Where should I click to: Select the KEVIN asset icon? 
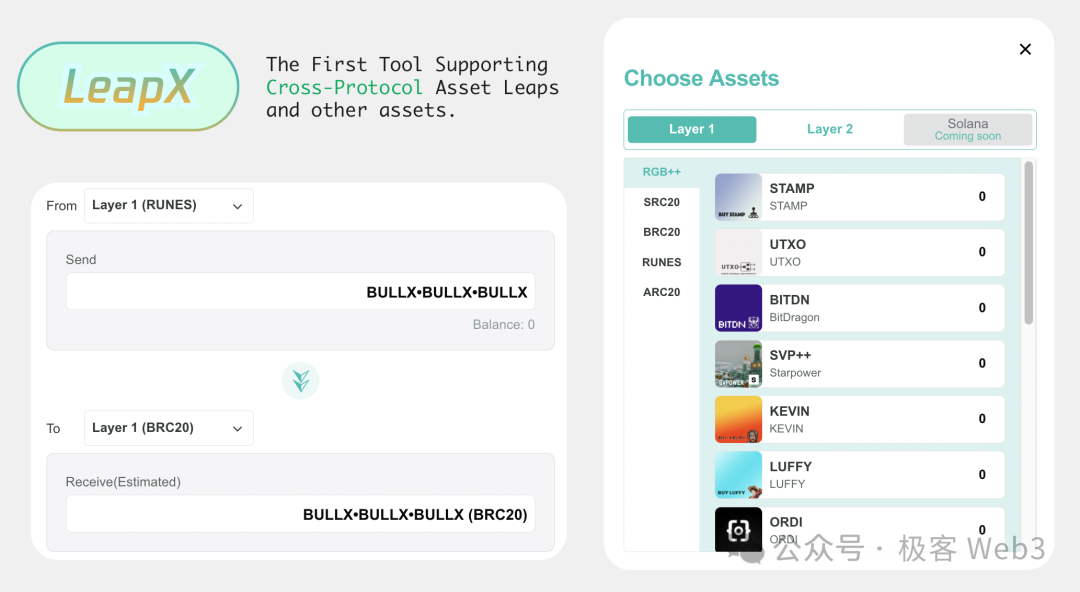coord(738,419)
